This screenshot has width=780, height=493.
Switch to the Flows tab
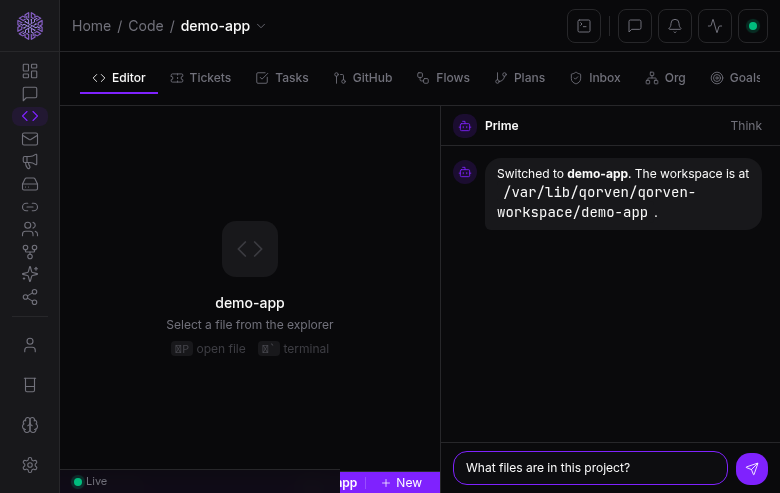443,78
